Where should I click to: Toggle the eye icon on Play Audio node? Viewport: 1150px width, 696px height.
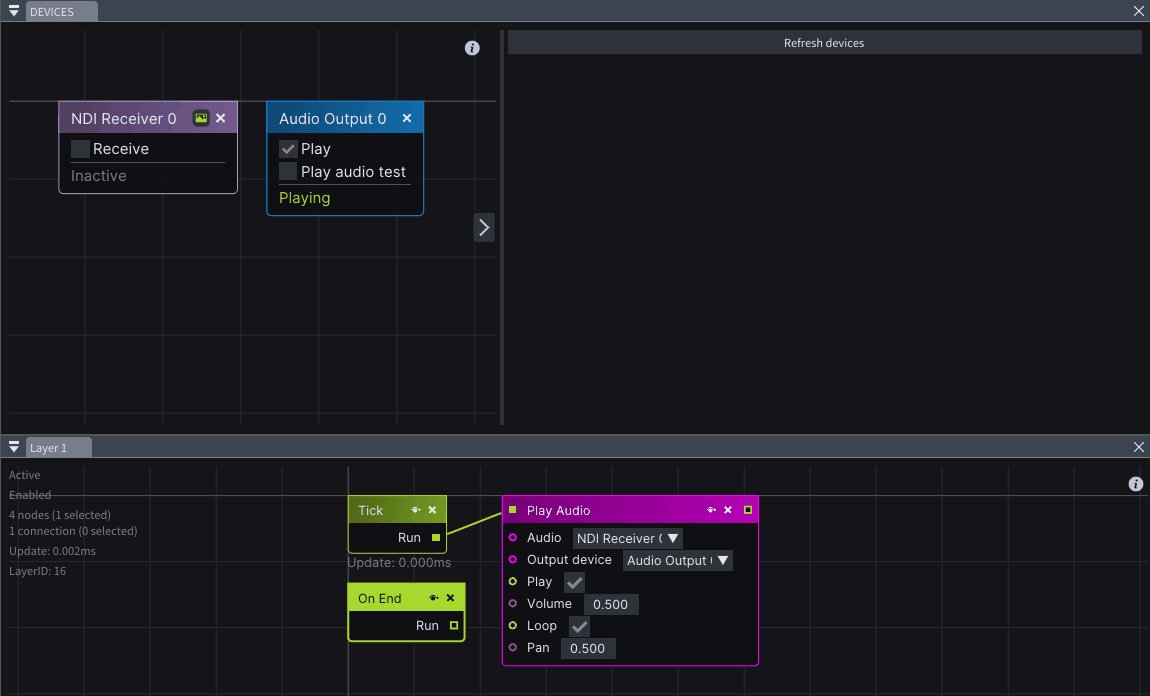click(x=711, y=510)
